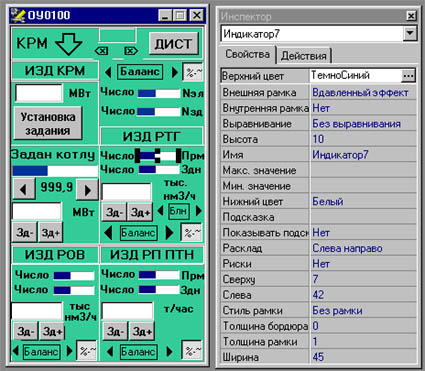The height and width of the screenshot is (371, 425).
Task: Click the ДИСТ button
Action: coord(173,43)
